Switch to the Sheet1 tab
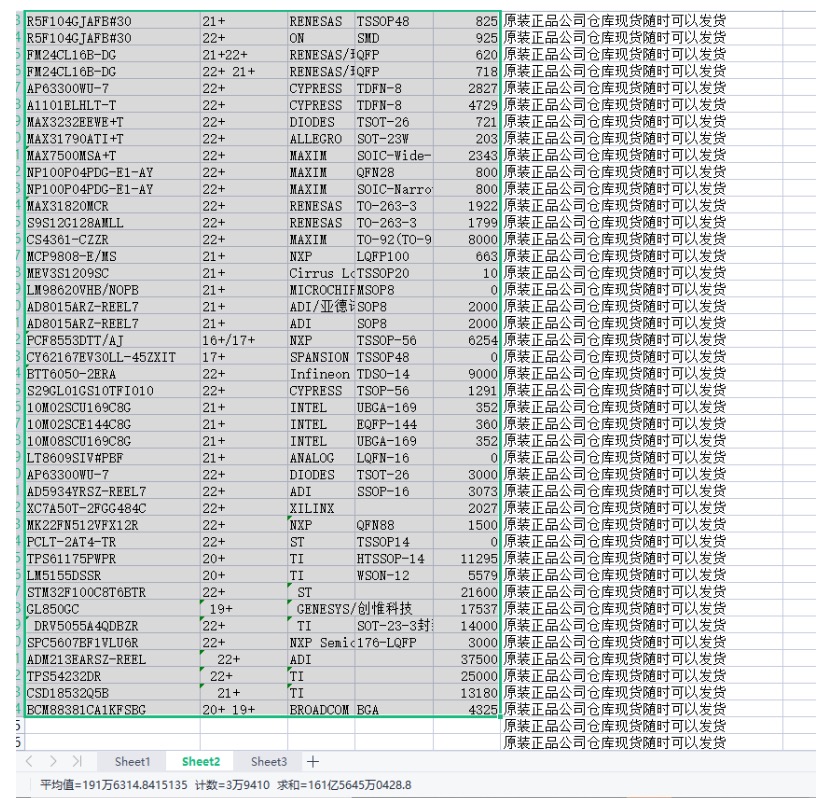 [x=132, y=762]
